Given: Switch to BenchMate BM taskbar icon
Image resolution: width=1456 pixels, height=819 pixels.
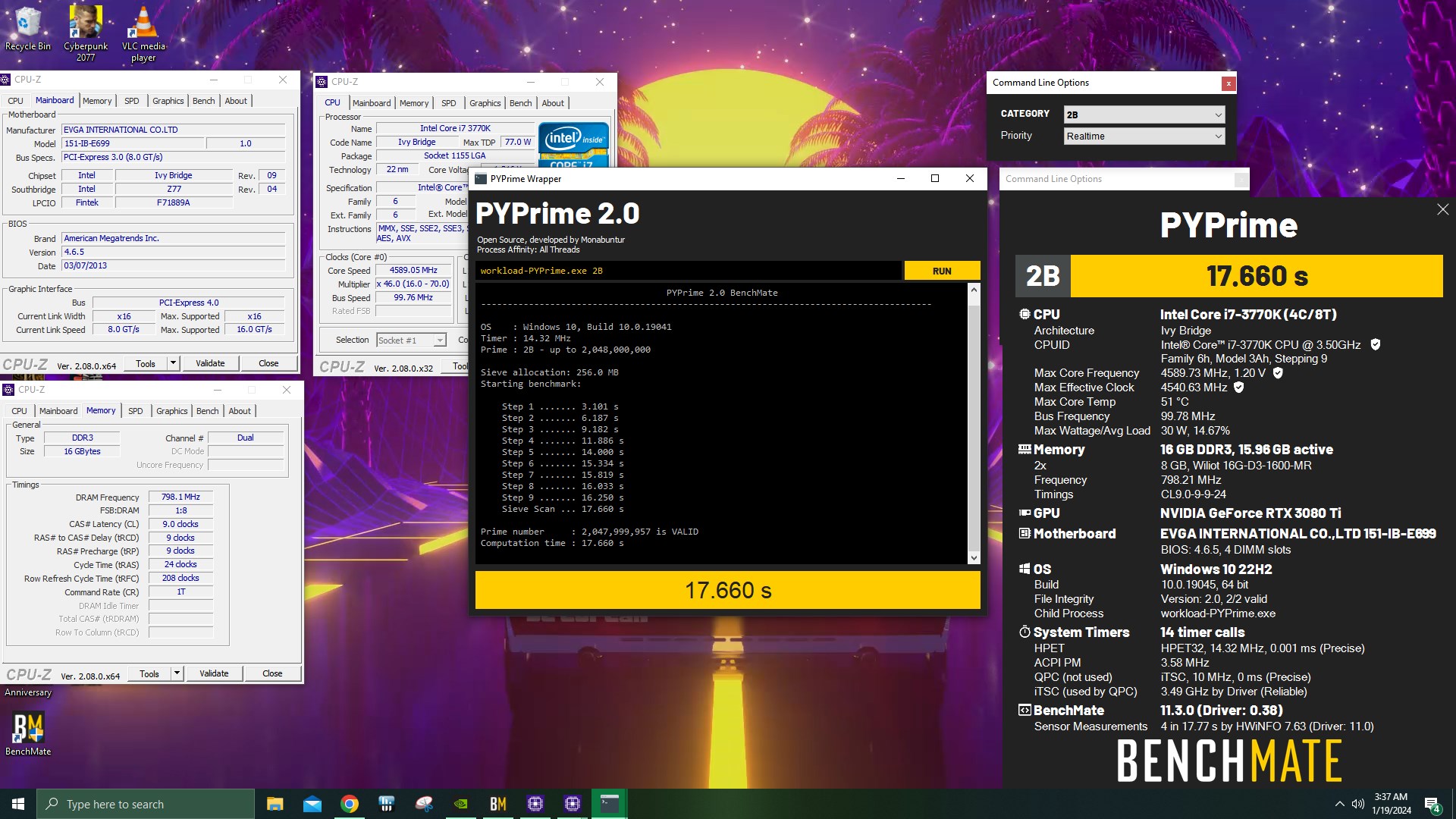Looking at the screenshot, I should [x=497, y=804].
